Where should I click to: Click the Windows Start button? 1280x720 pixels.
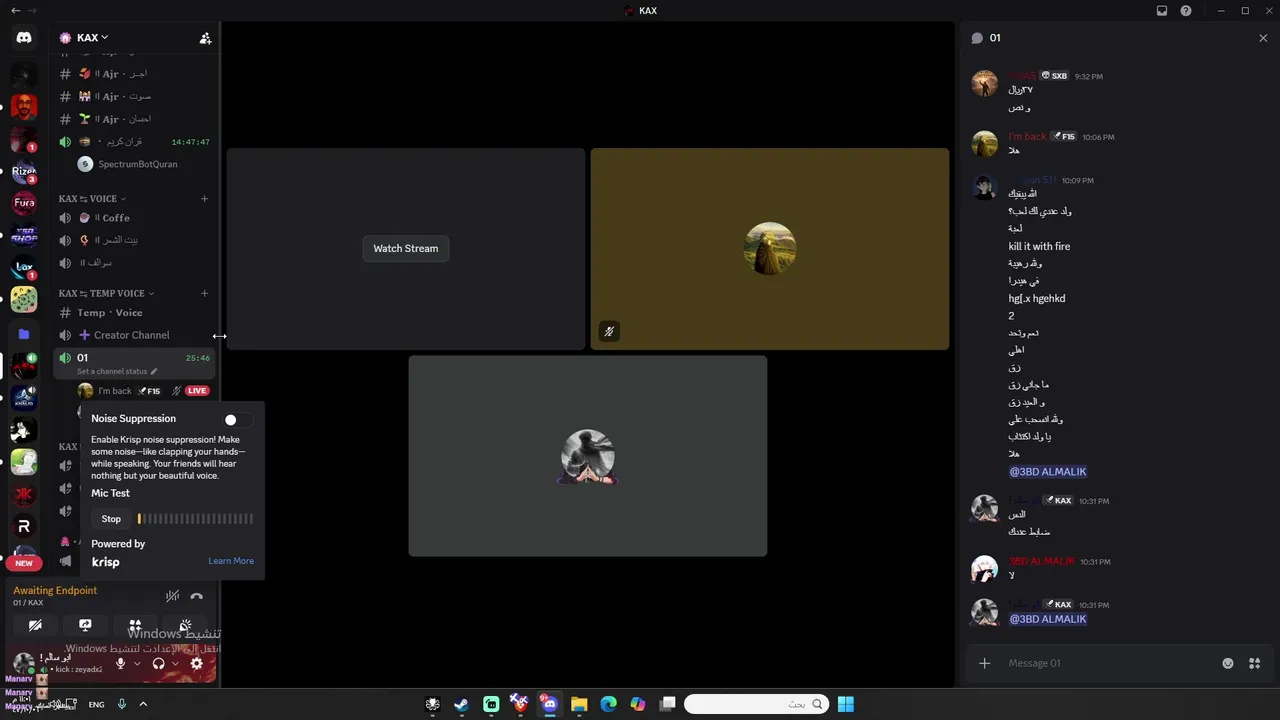(x=845, y=704)
